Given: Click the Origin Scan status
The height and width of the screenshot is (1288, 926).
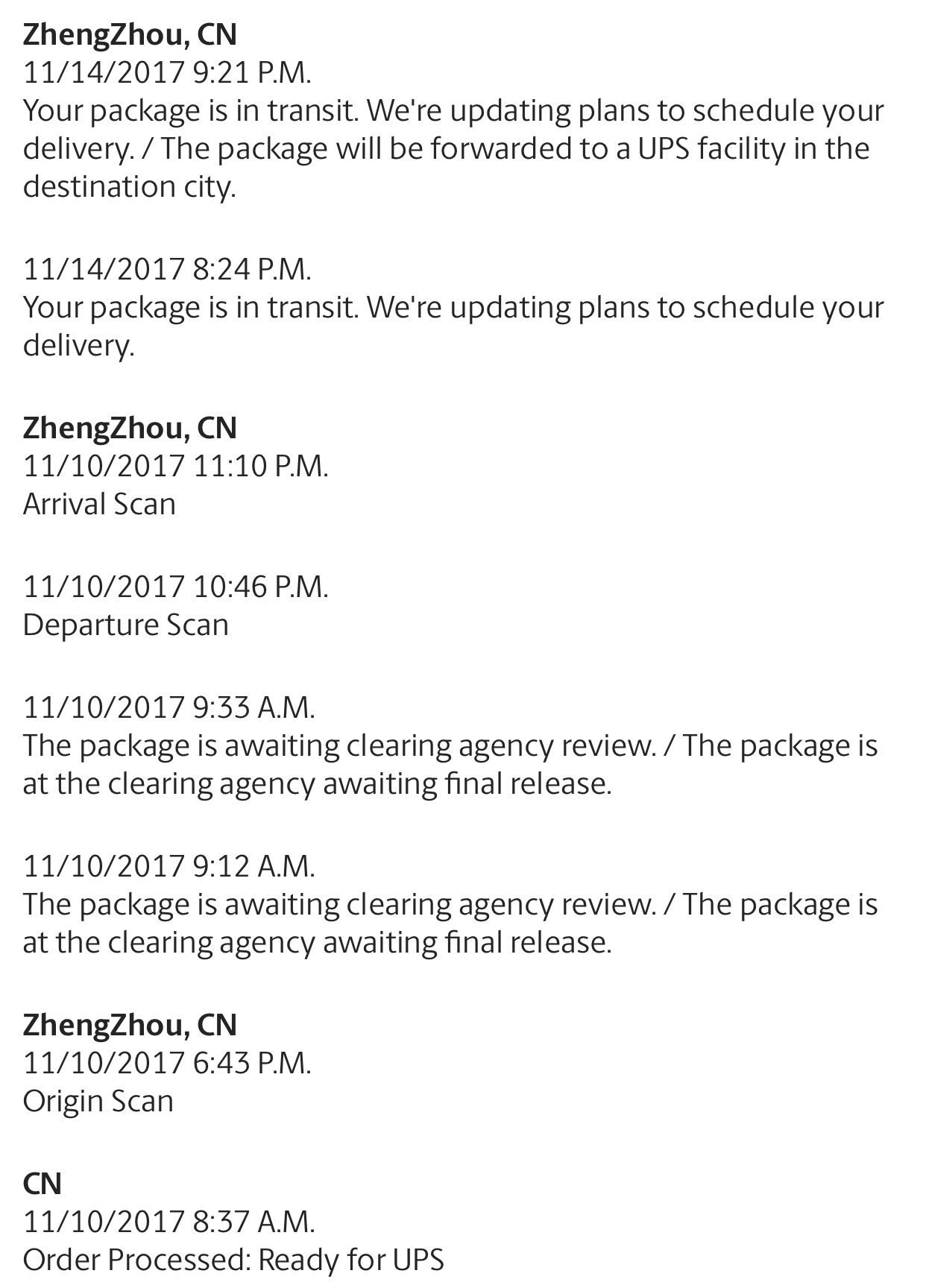Looking at the screenshot, I should pos(98,1101).
